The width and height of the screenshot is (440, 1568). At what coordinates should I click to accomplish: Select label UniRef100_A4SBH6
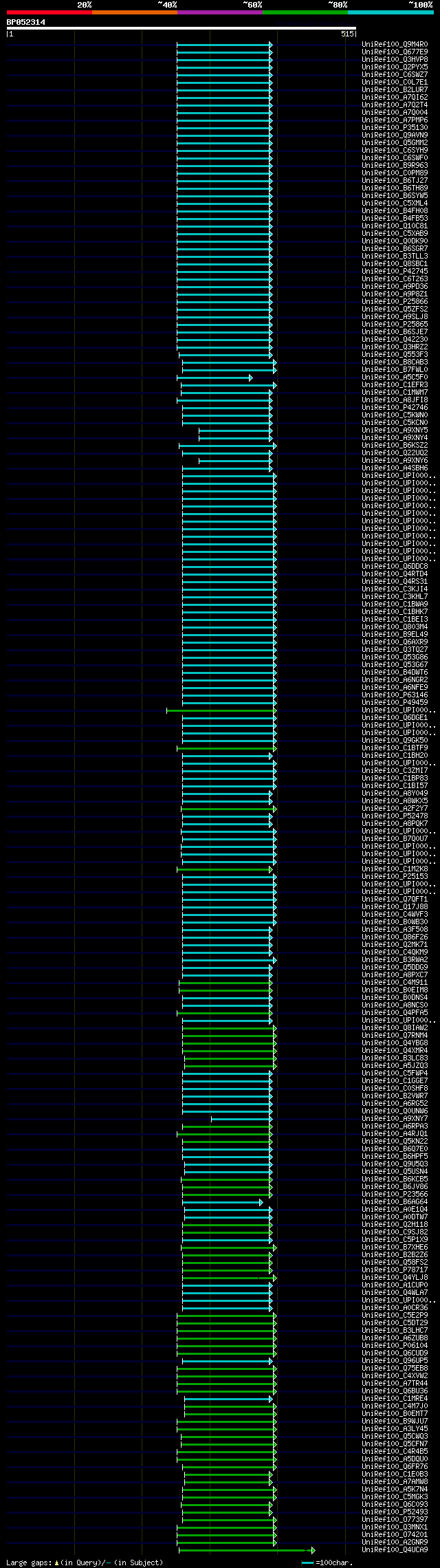(395, 468)
